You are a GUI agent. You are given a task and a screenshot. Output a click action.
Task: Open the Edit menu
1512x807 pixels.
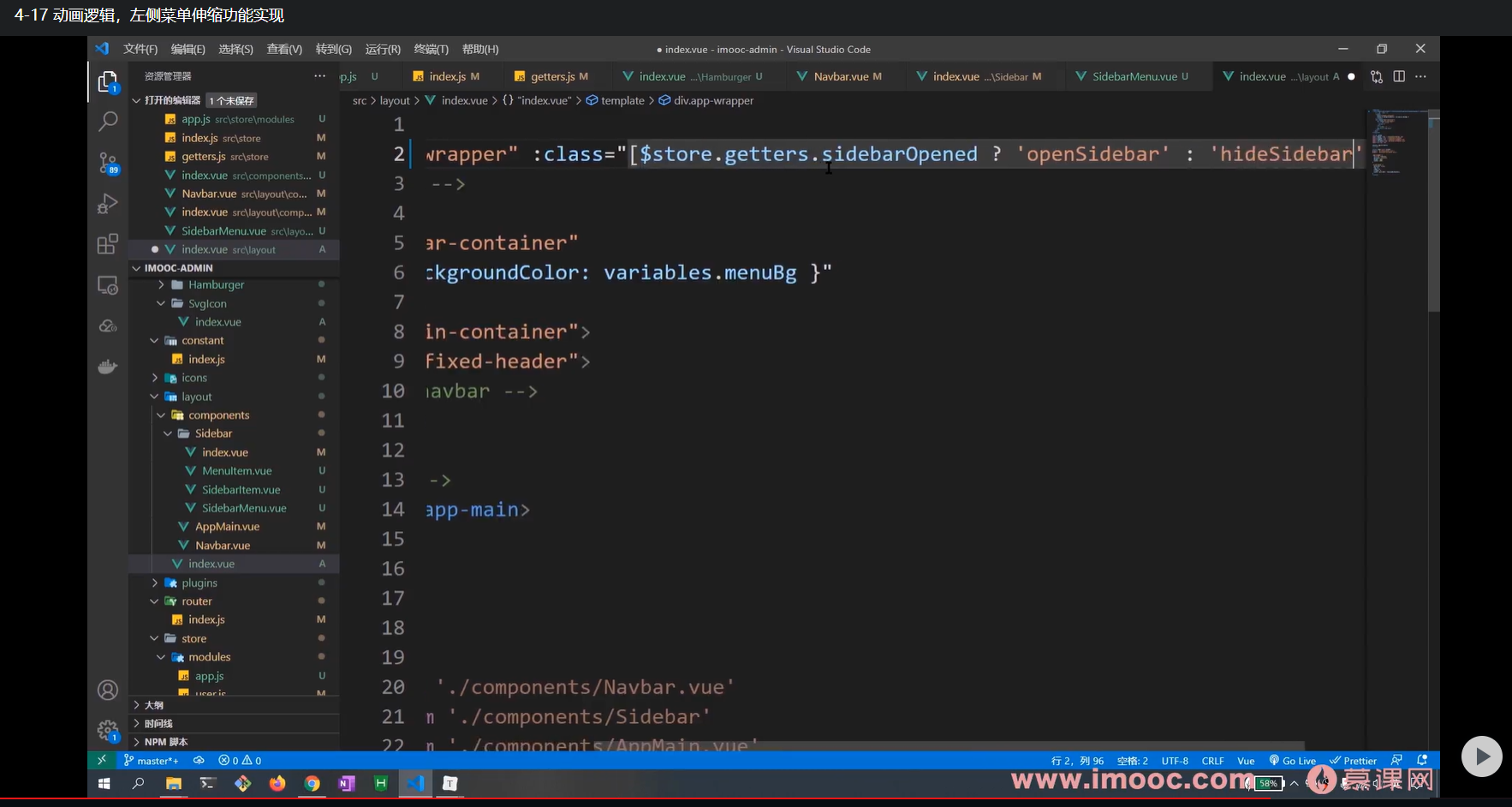pos(188,49)
